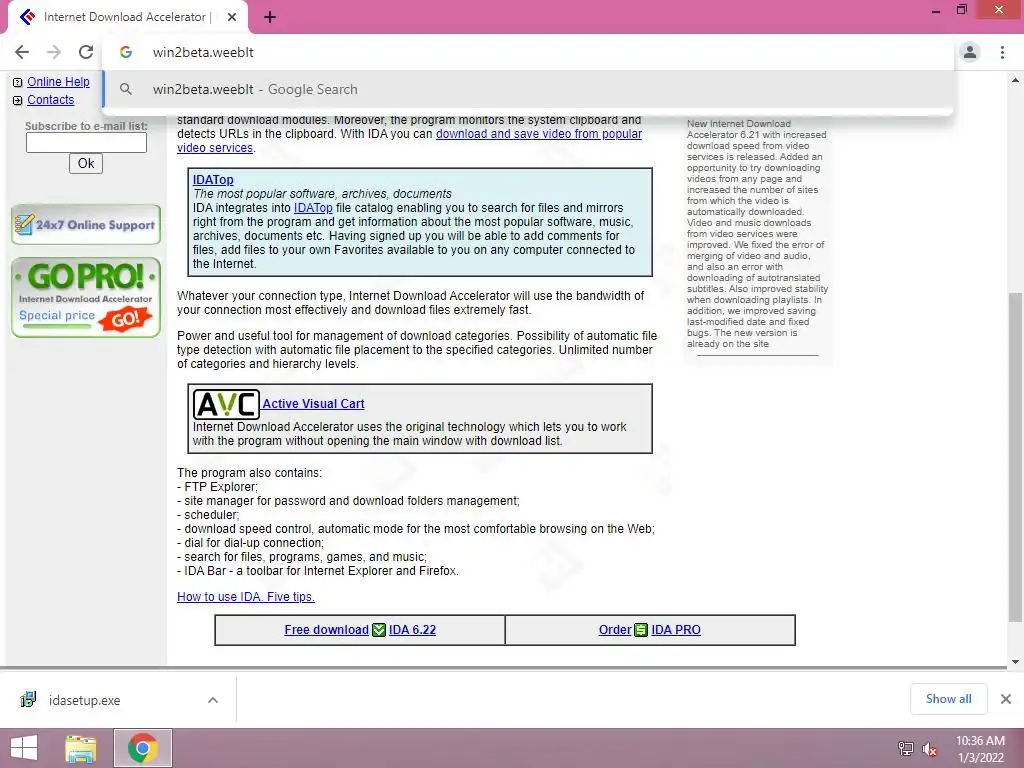Reload the page with the refresh icon
Image resolution: width=1024 pixels, height=768 pixels.
coord(86,52)
